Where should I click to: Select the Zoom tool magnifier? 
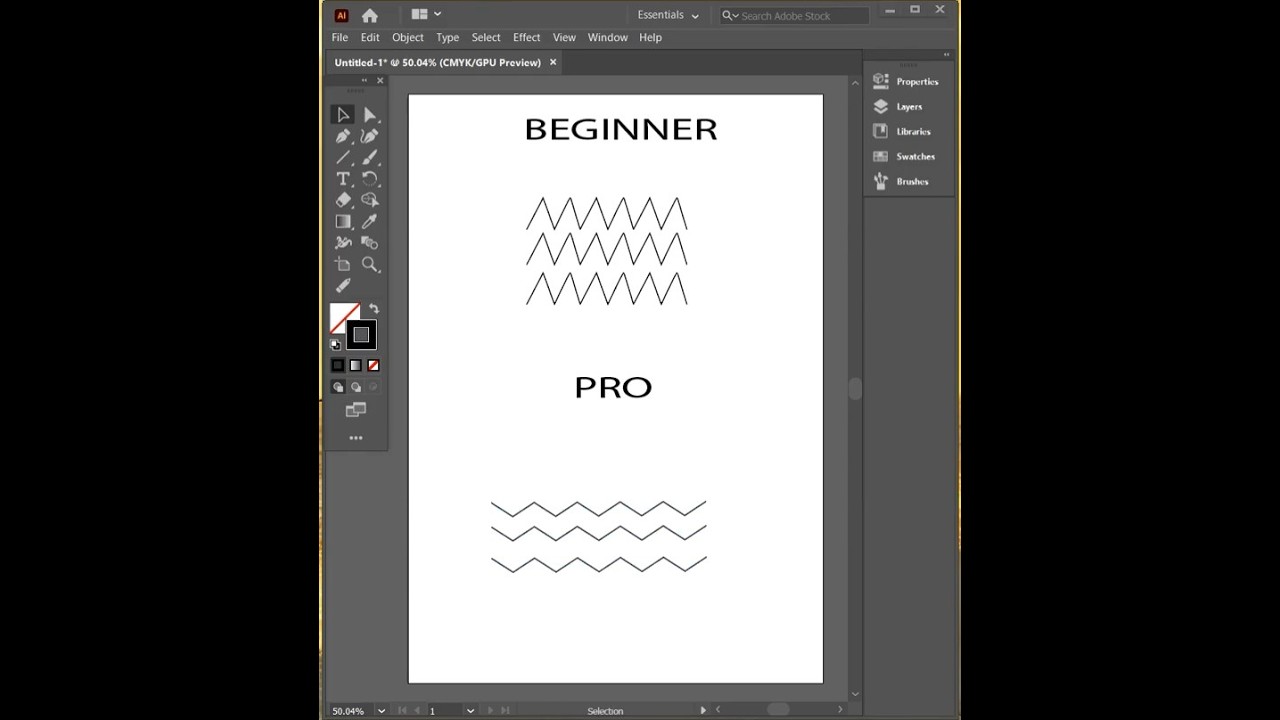(x=370, y=265)
